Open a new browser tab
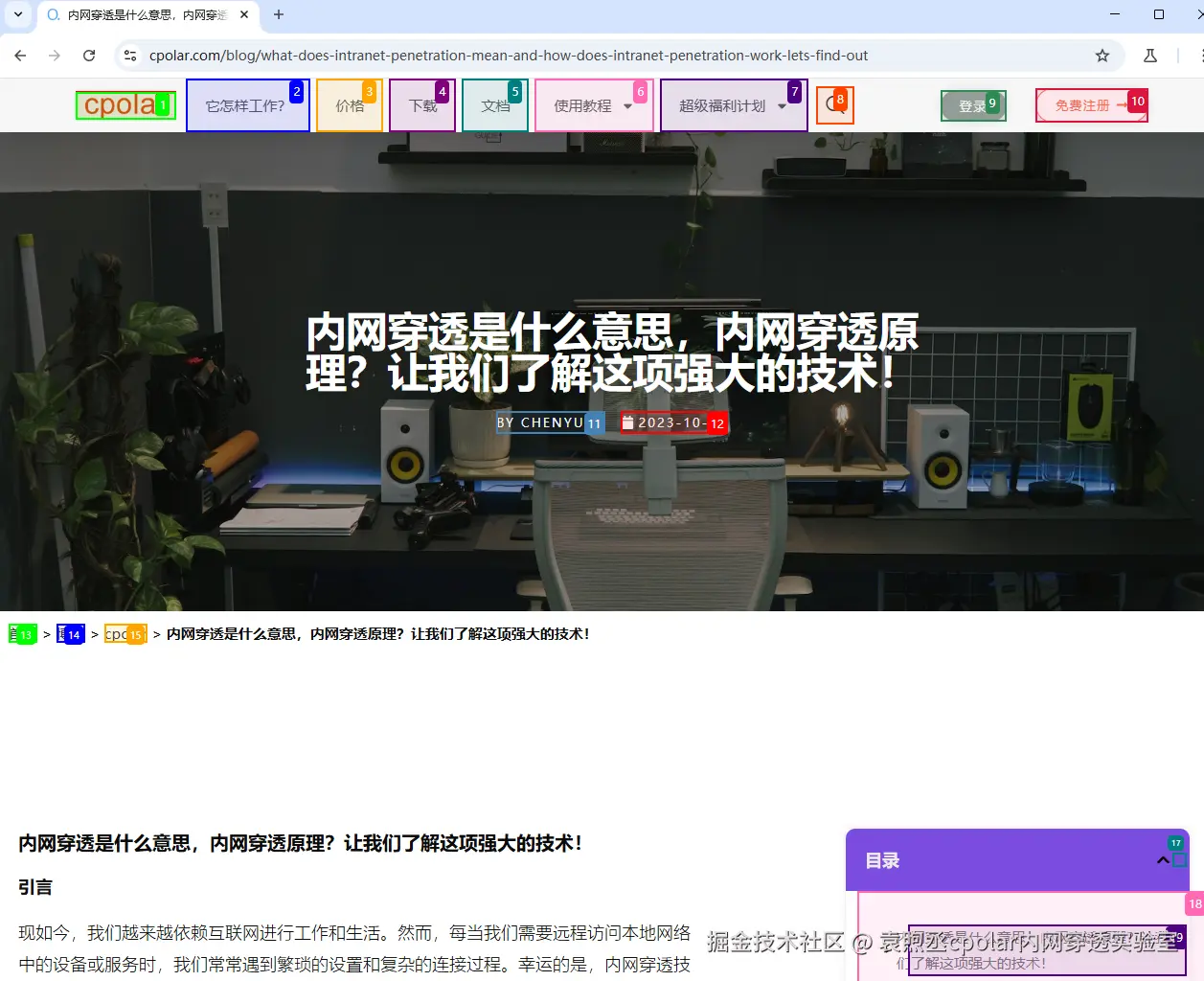Image resolution: width=1204 pixels, height=981 pixels. coord(279,14)
